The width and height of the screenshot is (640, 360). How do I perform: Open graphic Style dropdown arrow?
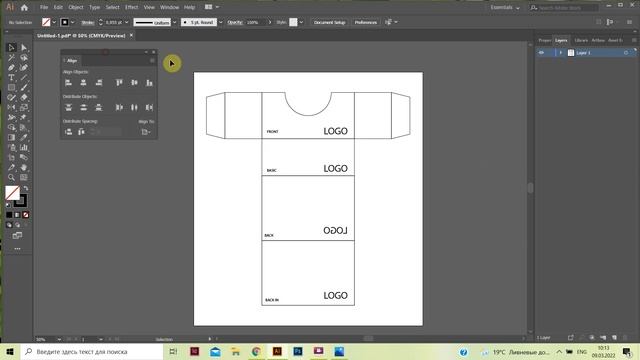301,22
